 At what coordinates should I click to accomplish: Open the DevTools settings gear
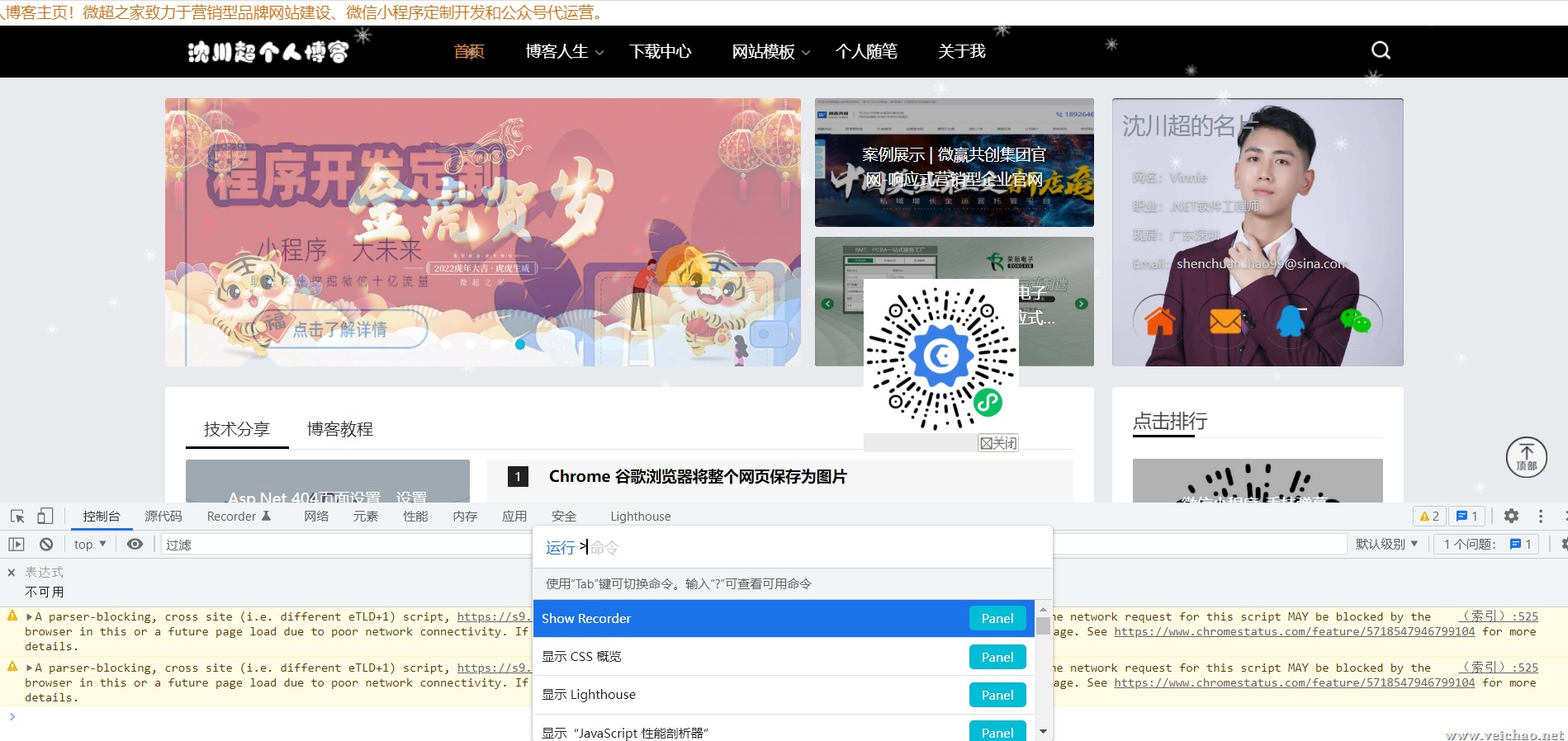(1511, 516)
